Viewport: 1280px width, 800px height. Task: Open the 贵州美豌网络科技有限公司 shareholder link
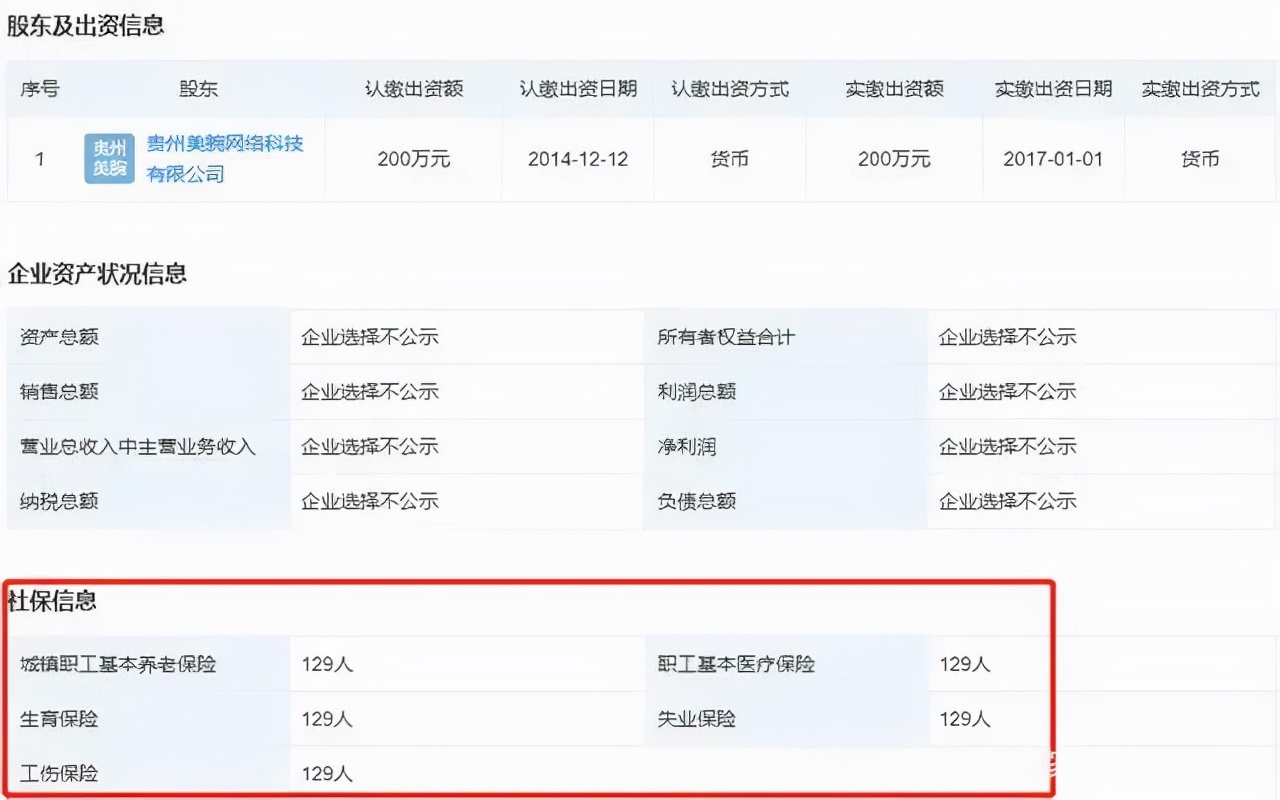[225, 159]
